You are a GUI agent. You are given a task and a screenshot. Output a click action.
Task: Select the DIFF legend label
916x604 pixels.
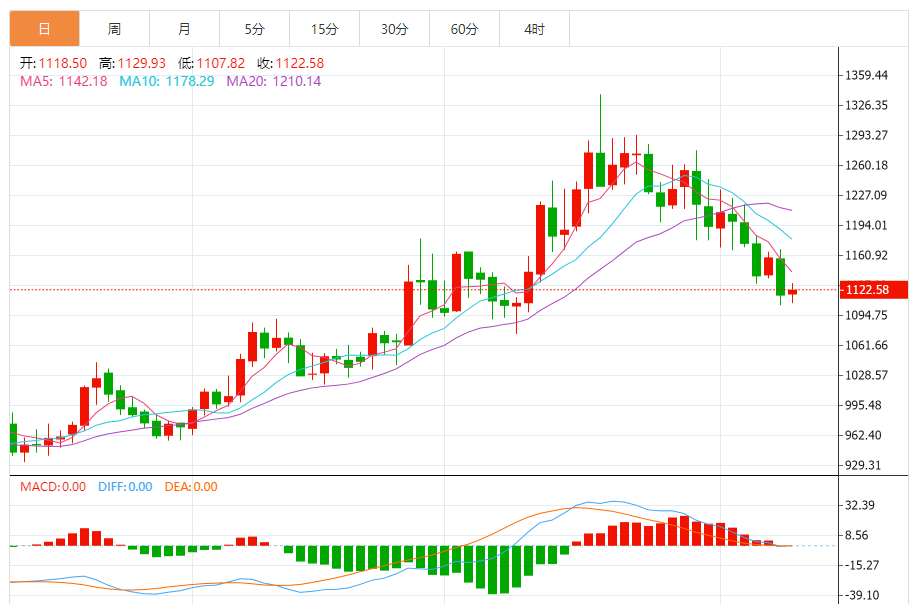click(x=125, y=487)
